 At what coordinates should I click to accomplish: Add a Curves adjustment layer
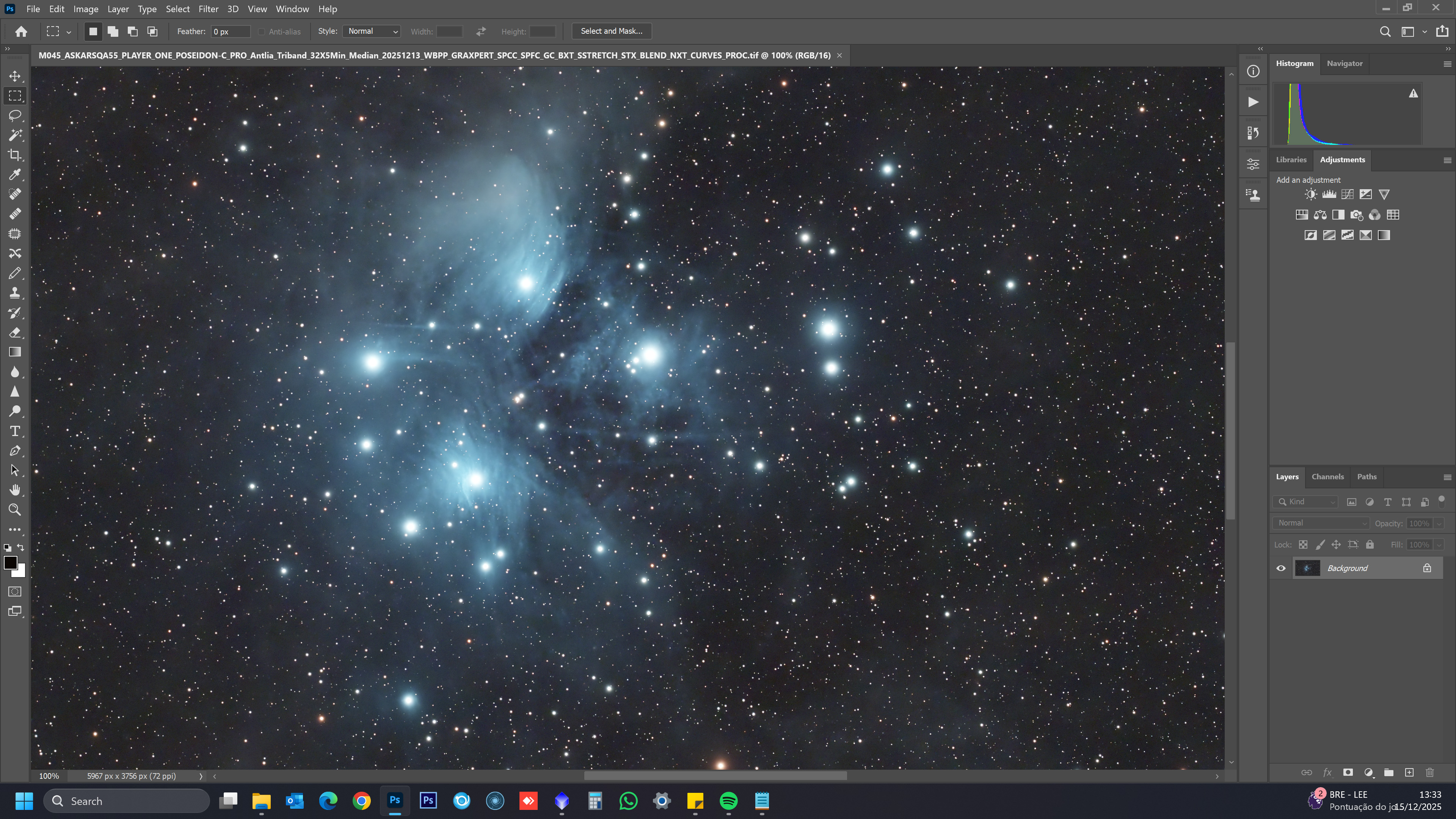pos(1348,195)
